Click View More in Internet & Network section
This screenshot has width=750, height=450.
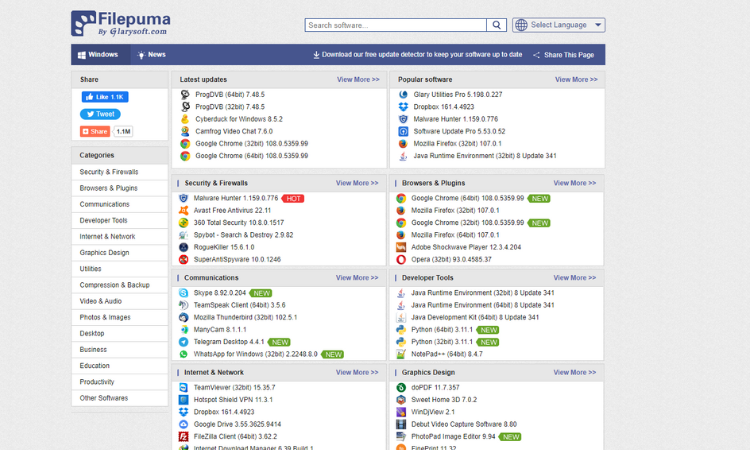pos(357,372)
